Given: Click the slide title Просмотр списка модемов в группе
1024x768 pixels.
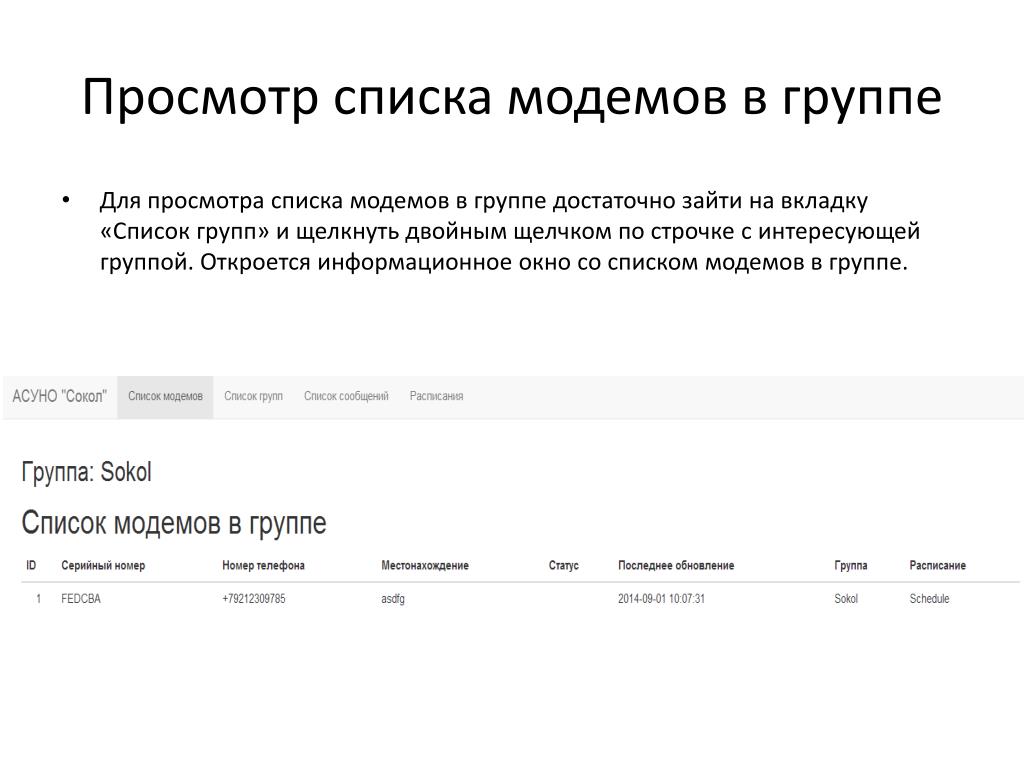Looking at the screenshot, I should pos(511,98).
